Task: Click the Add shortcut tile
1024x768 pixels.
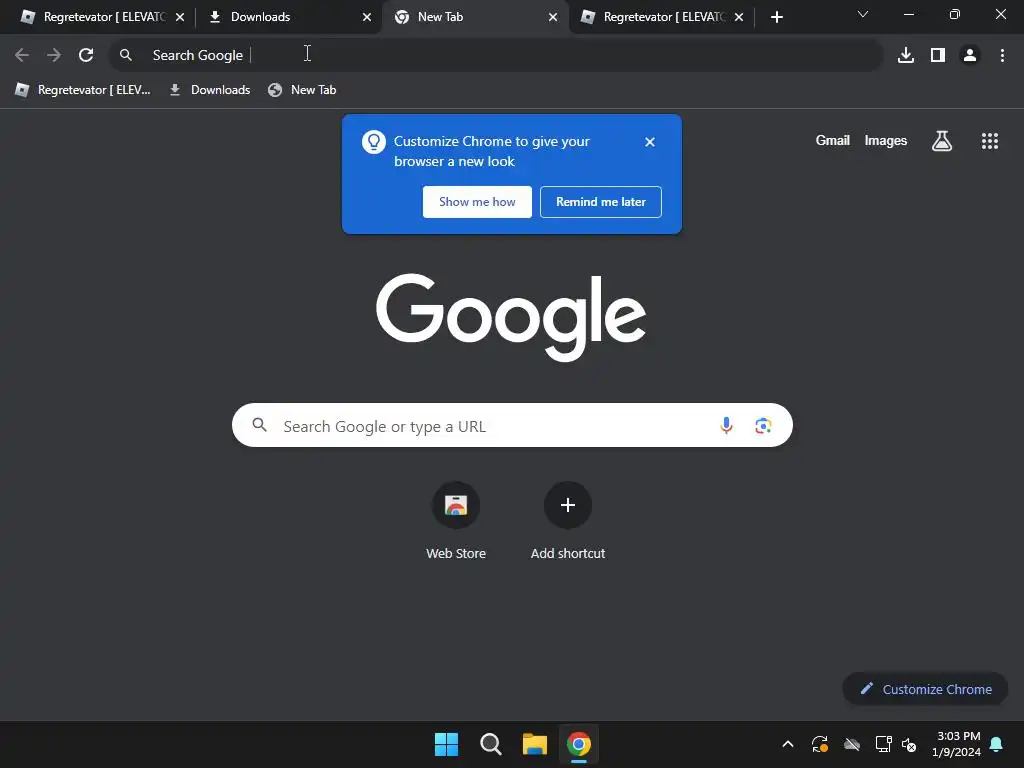Action: point(568,521)
